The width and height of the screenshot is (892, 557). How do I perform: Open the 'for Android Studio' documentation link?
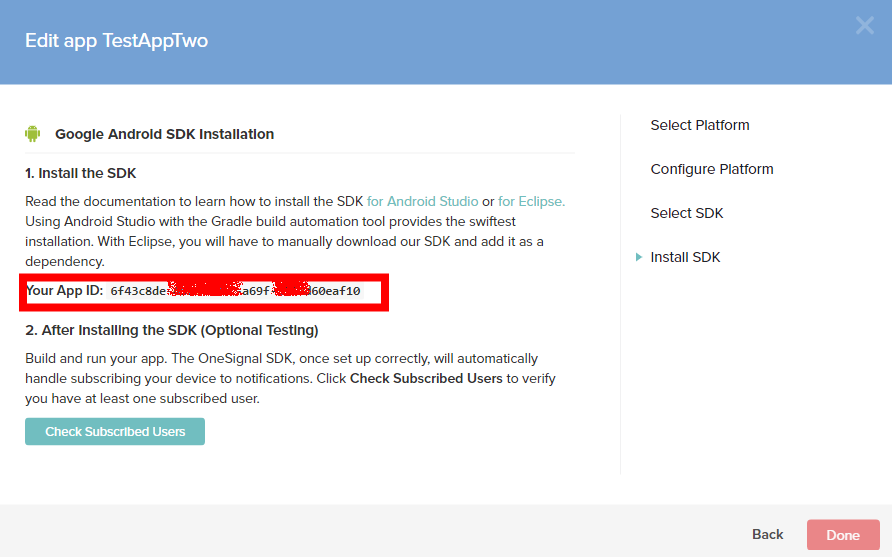[423, 201]
